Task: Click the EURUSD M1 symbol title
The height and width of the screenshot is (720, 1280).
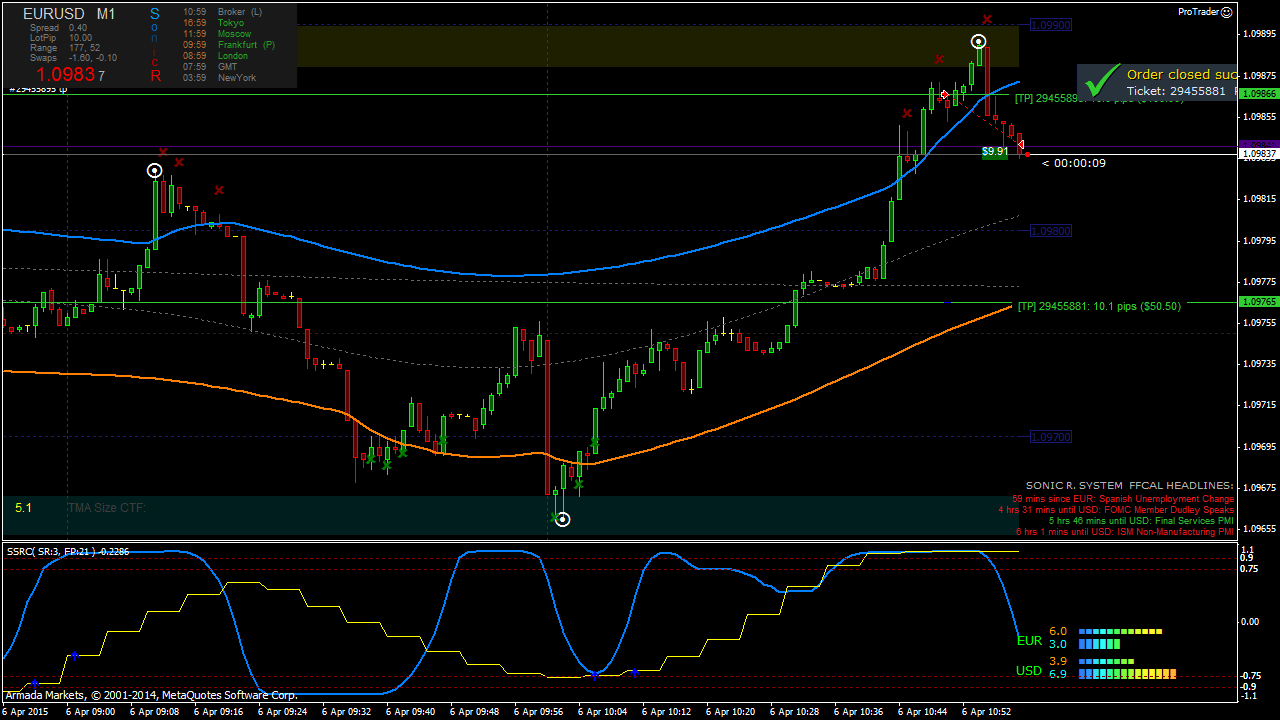Action: coord(68,14)
